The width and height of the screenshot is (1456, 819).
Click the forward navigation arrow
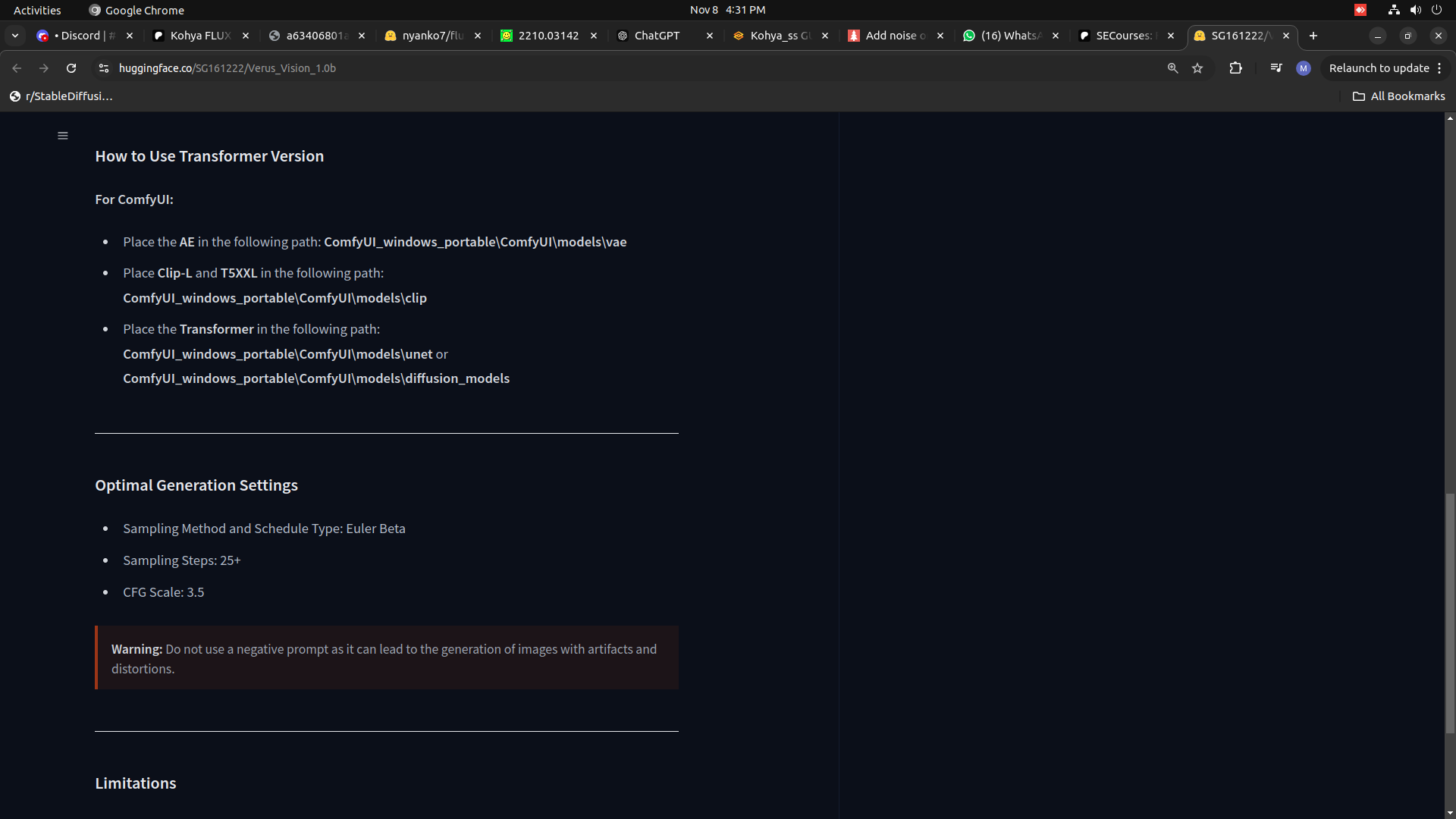point(44,68)
